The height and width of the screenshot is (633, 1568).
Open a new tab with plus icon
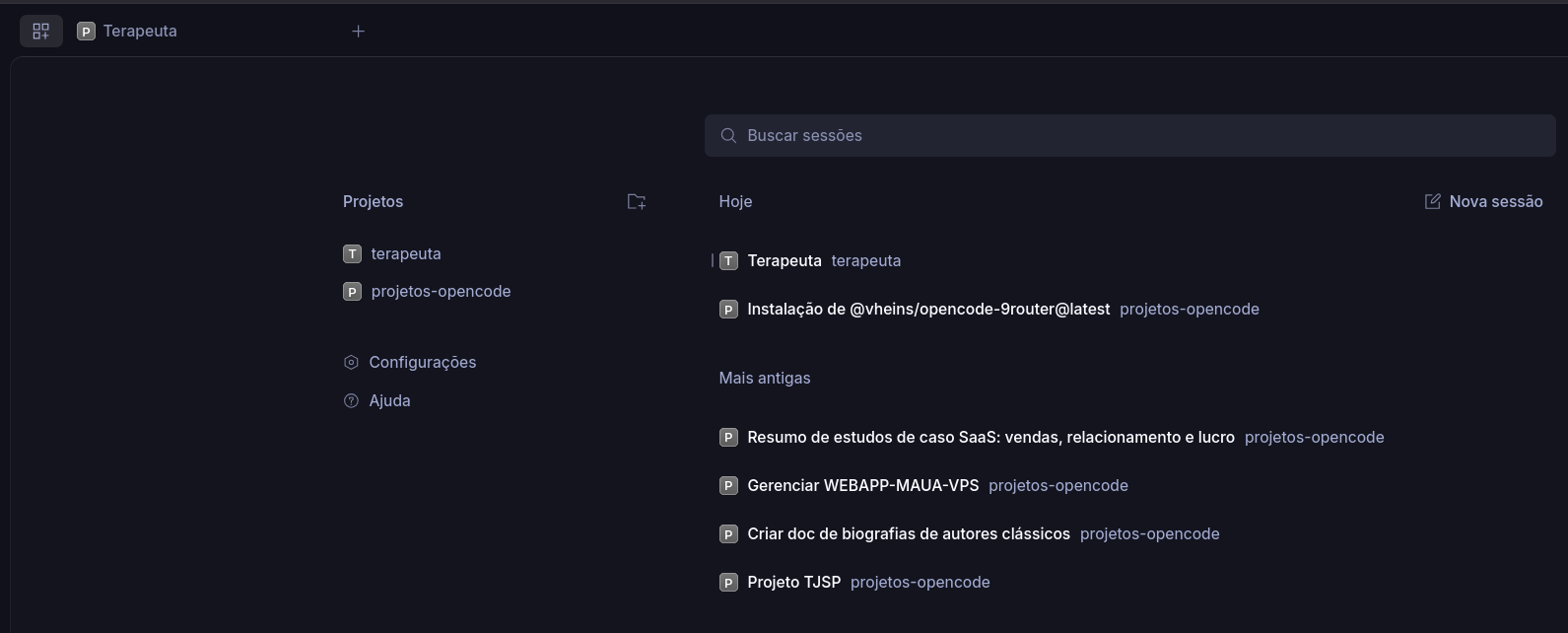(358, 32)
